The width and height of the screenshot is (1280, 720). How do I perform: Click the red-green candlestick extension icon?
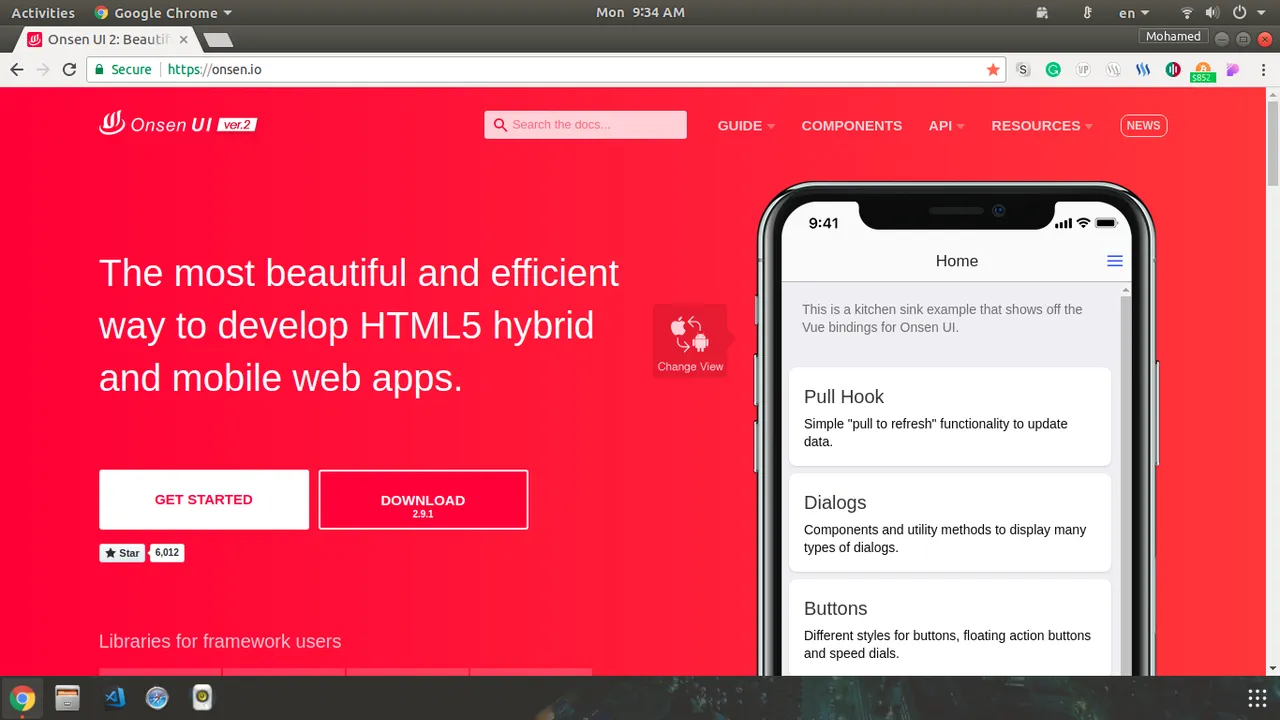[x=1173, y=70]
